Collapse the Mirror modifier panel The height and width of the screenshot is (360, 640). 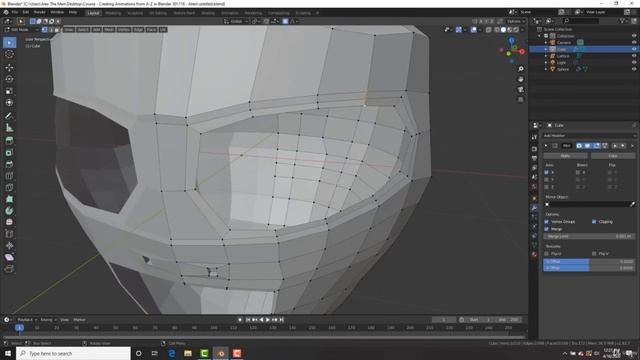[546, 146]
